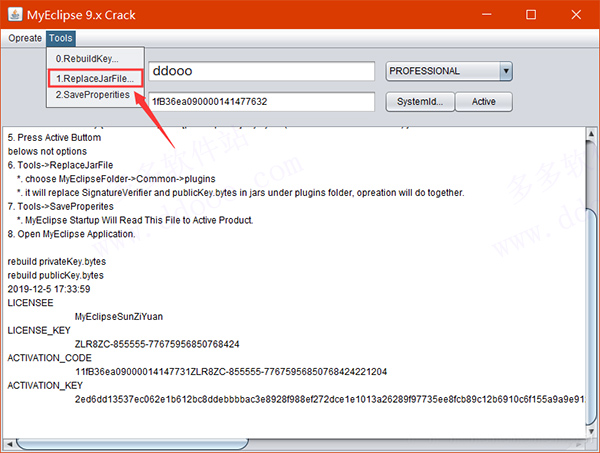This screenshot has width=600, height=453.
Task: Open the Opreate menu
Action: 25,38
